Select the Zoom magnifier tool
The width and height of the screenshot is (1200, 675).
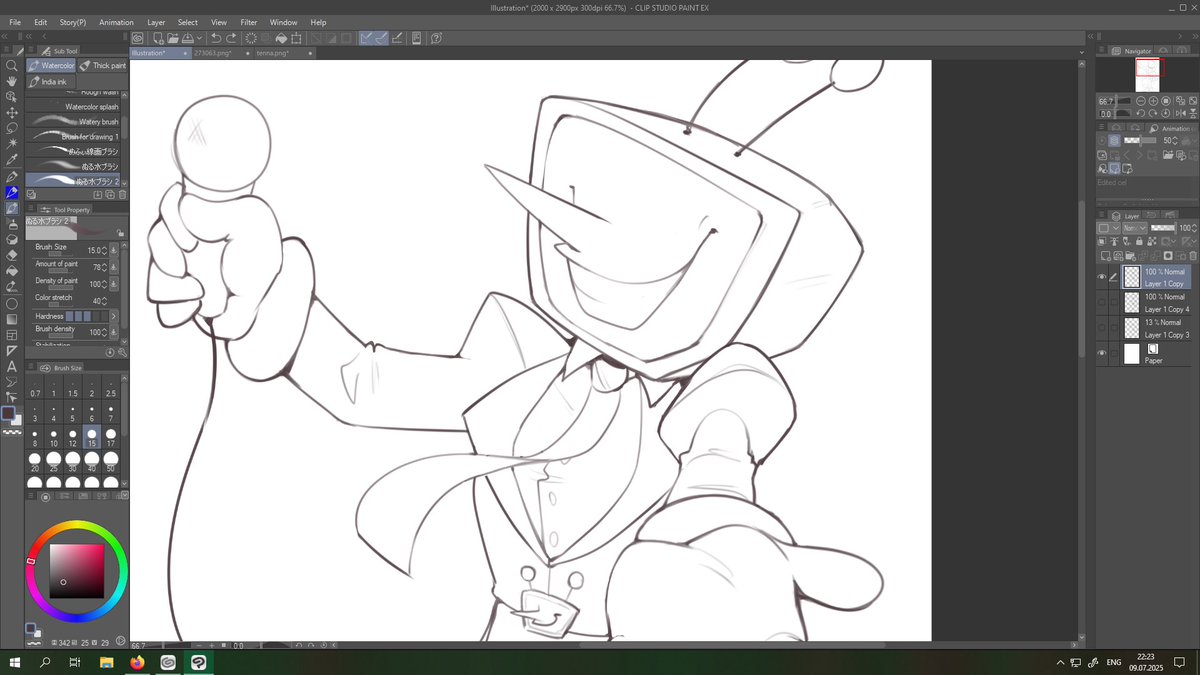coord(12,65)
